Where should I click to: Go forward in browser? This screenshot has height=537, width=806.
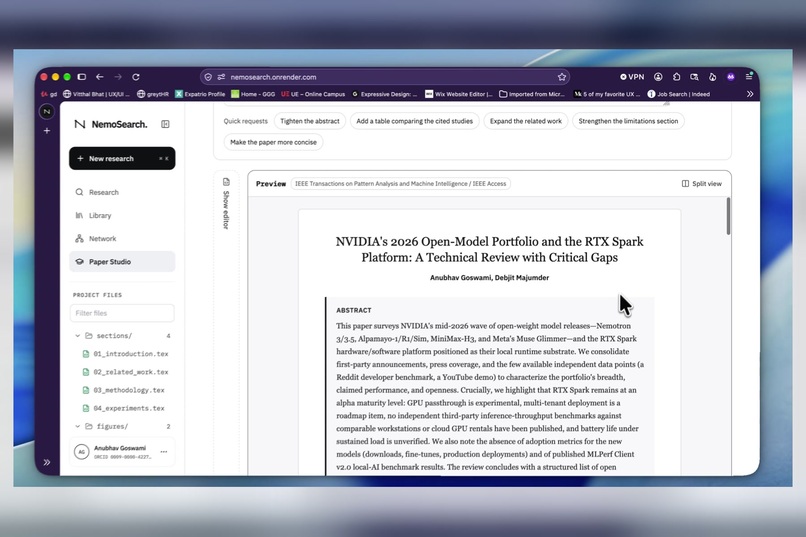coord(118,77)
